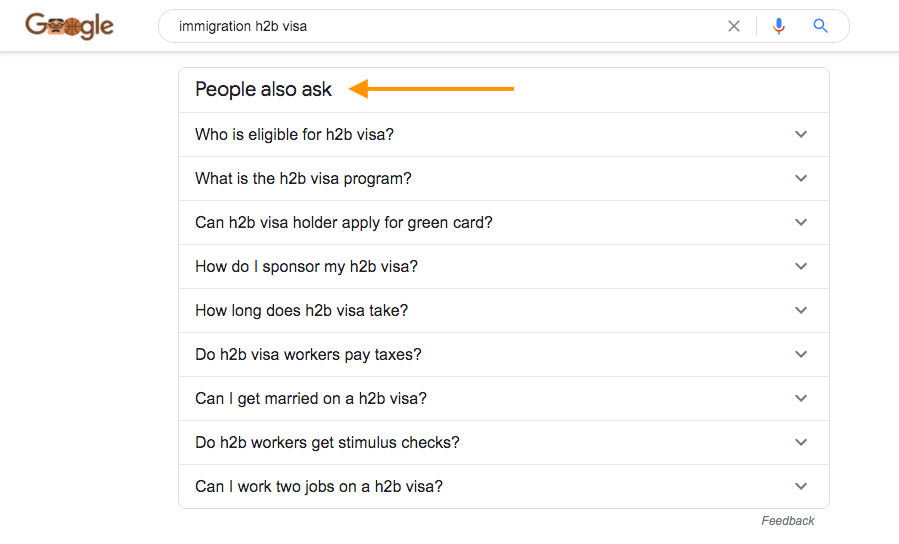The height and width of the screenshot is (544, 899).
Task: Clear the search query with the X icon
Action: [x=734, y=26]
